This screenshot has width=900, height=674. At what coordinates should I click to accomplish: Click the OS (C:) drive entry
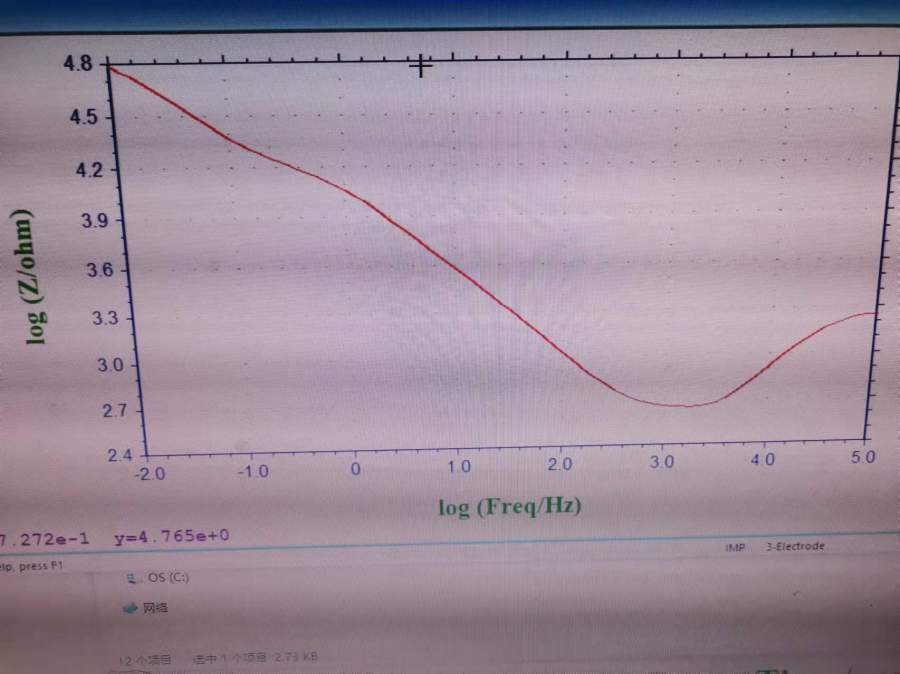(x=158, y=578)
